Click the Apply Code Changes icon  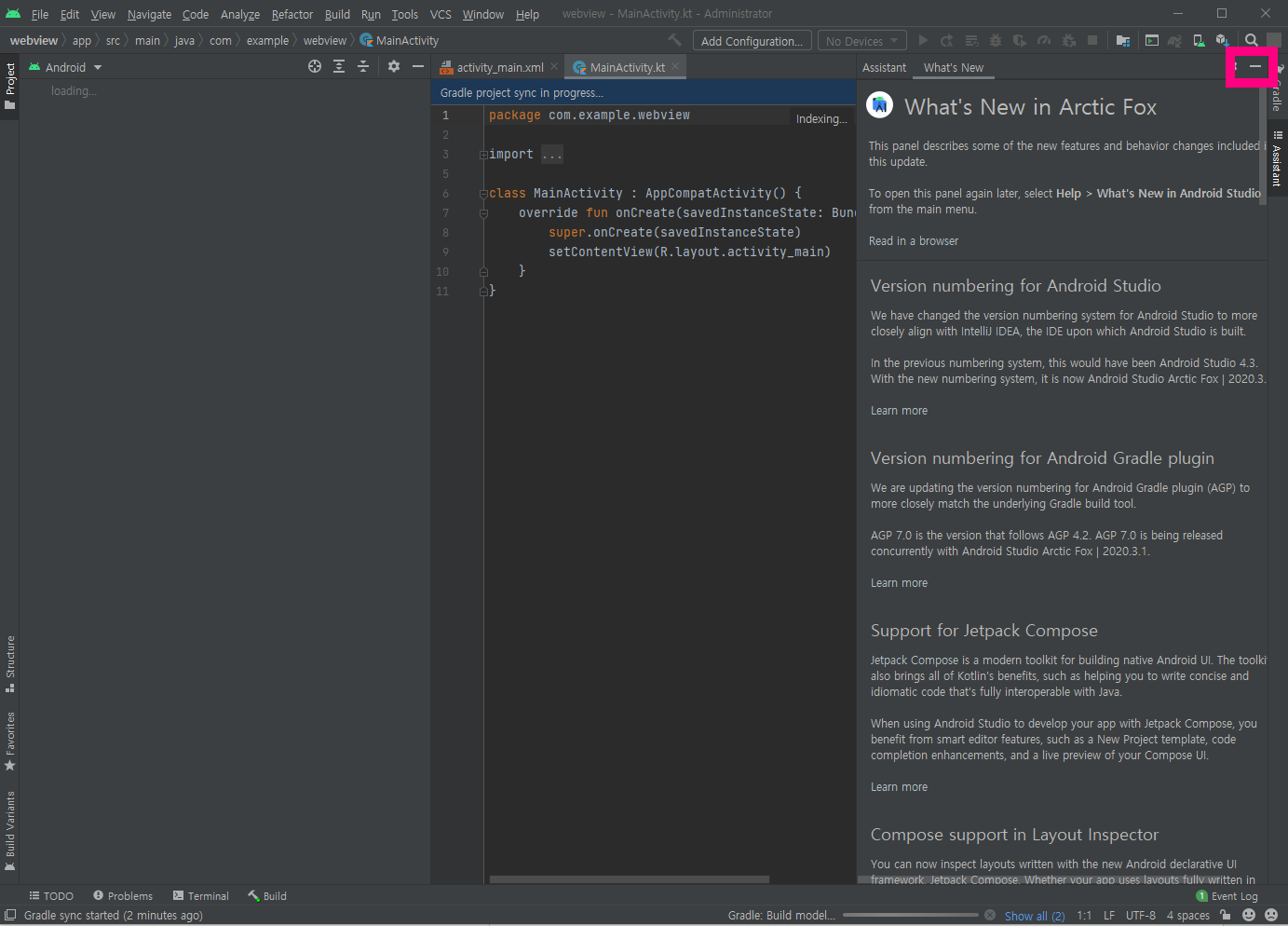(x=971, y=40)
